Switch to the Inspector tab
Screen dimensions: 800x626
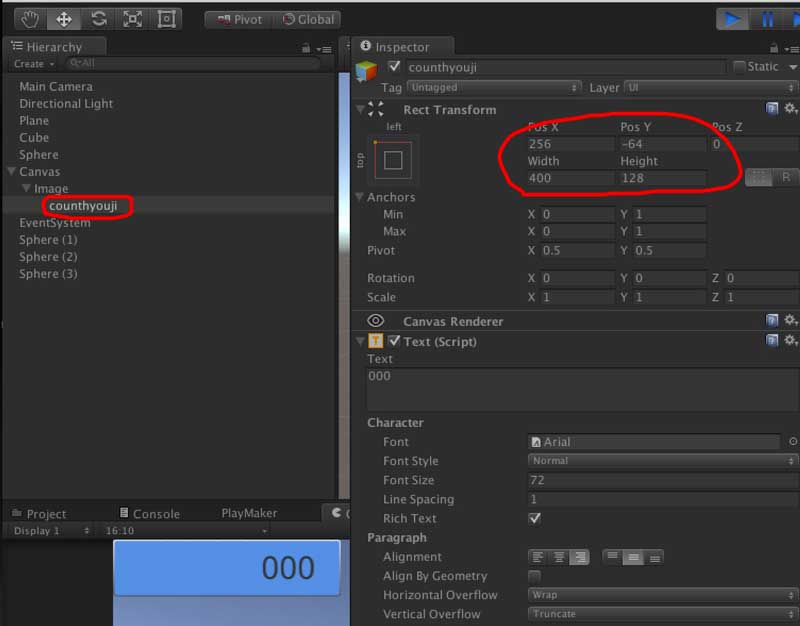coord(402,47)
